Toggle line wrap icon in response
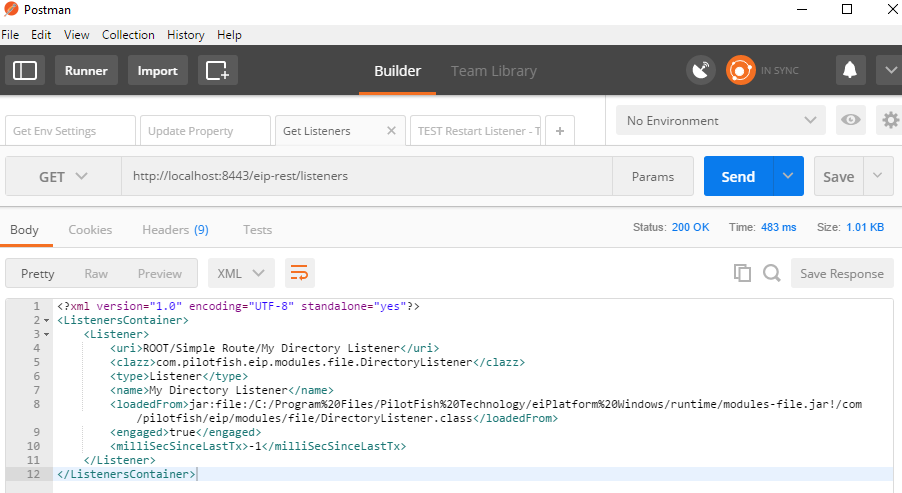Screen dimensions: 902x493 click(299, 273)
